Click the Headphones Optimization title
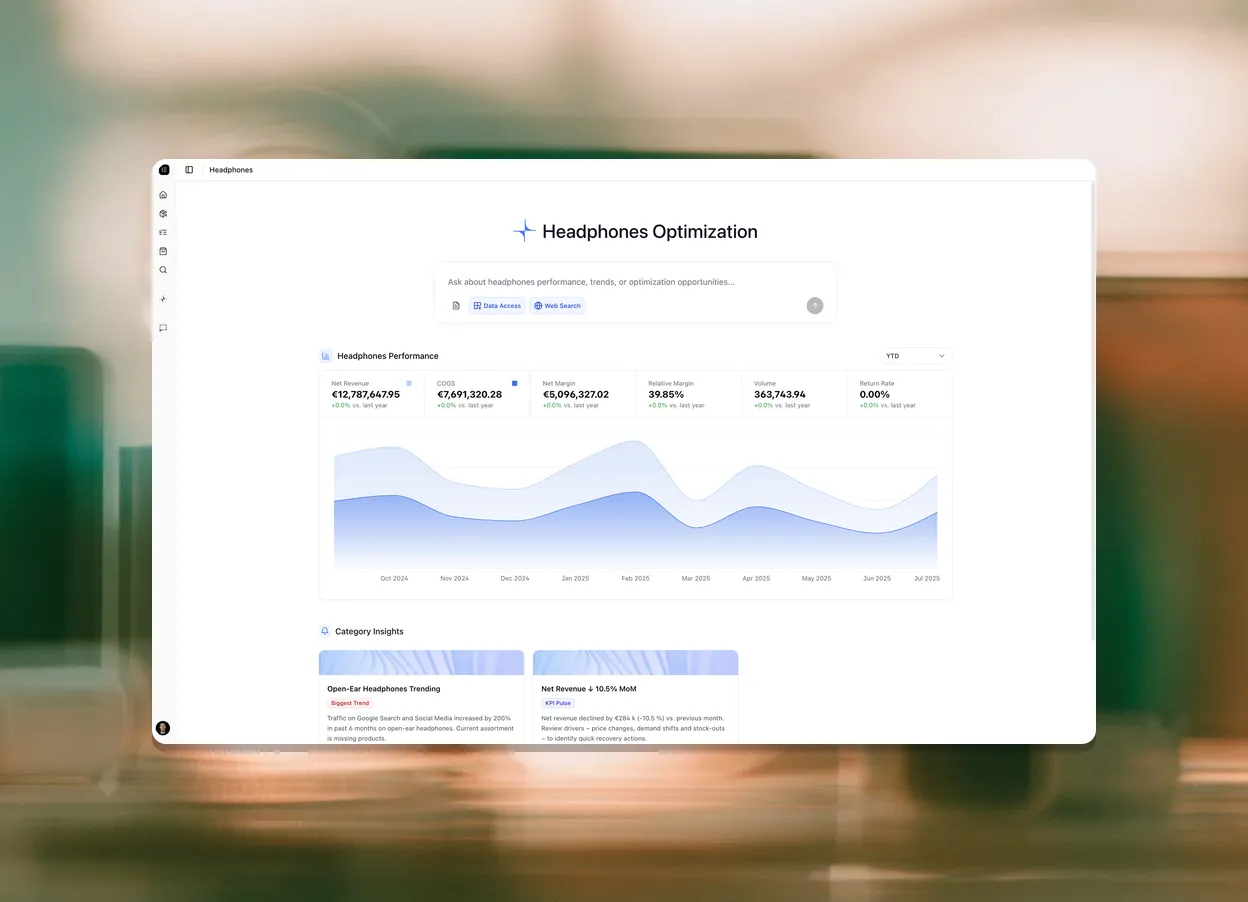This screenshot has height=902, width=1248. click(650, 232)
